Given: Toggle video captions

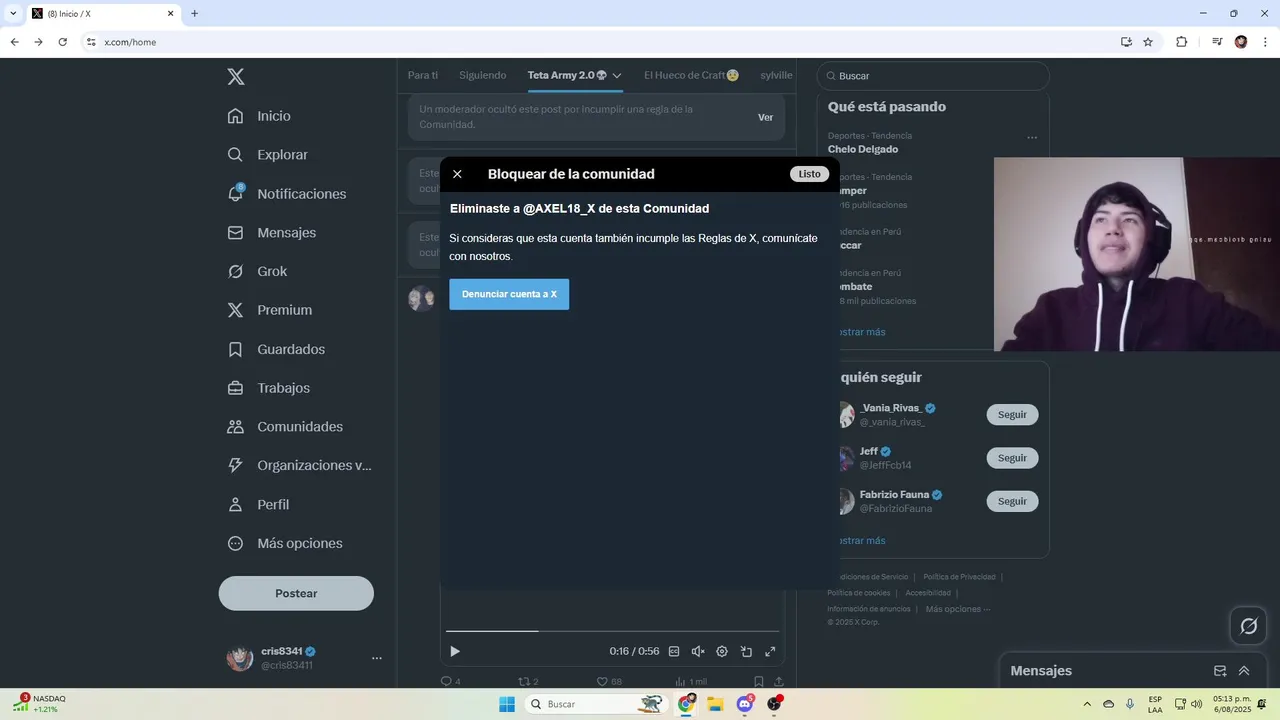Looking at the screenshot, I should coord(674,651).
